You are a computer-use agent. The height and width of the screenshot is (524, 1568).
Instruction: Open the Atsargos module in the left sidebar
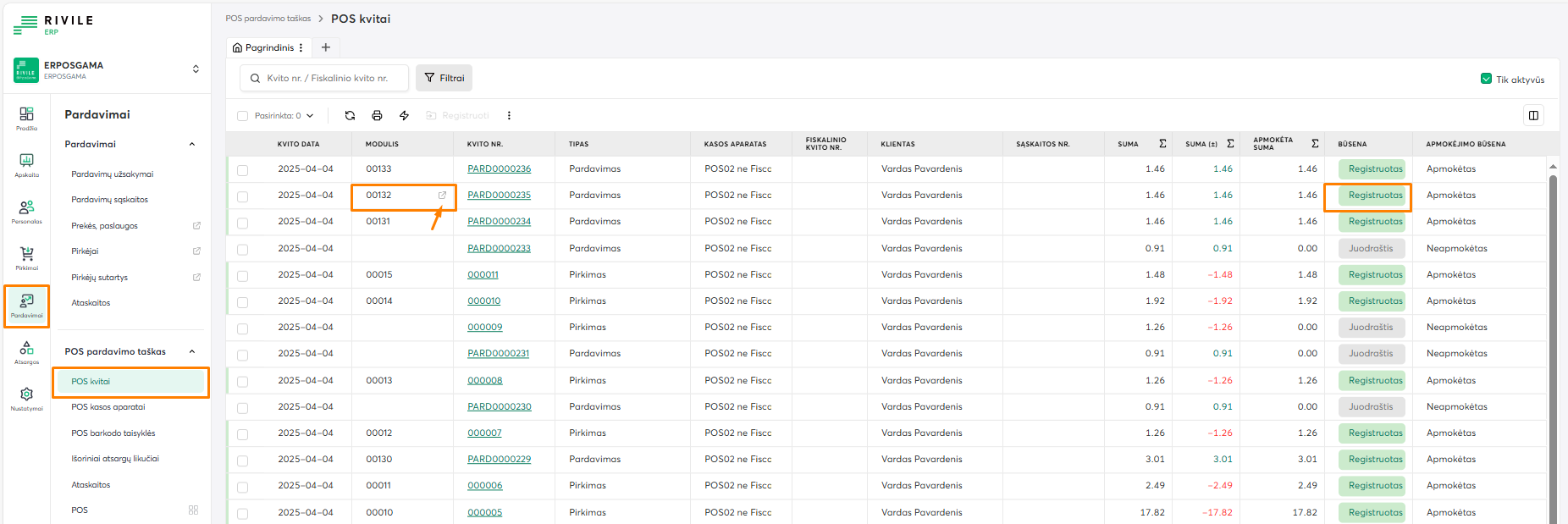pyautogui.click(x=27, y=351)
